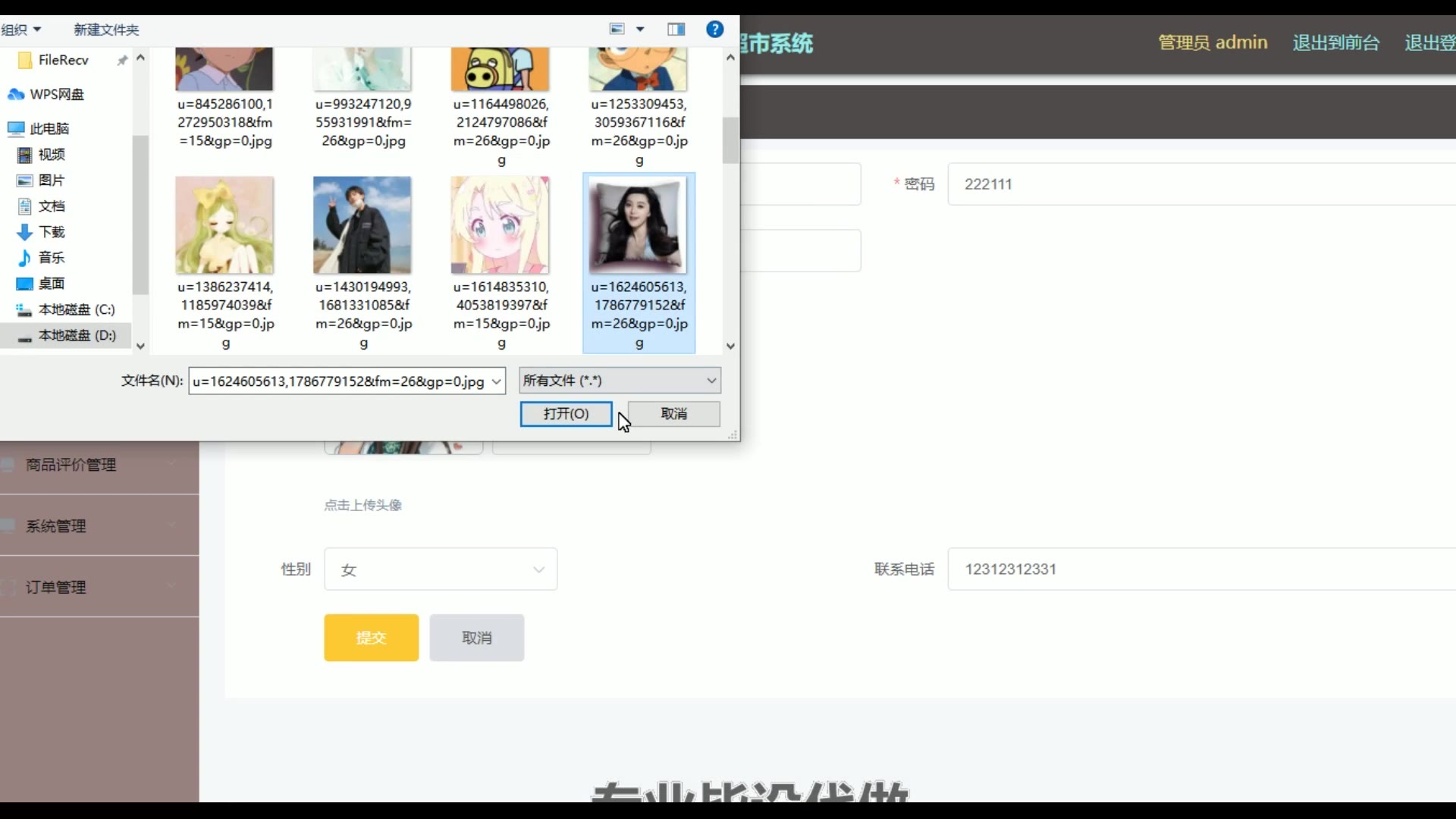Click the file dialog help icon
1456x819 pixels.
714,29
